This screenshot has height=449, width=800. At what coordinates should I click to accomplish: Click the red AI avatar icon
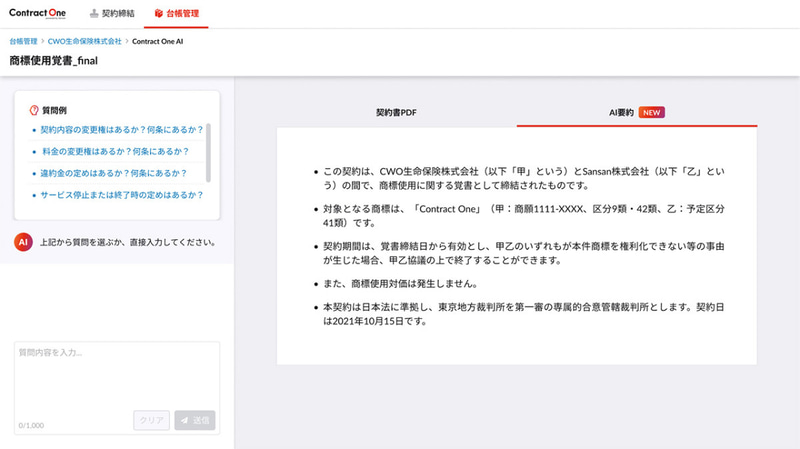click(23, 242)
